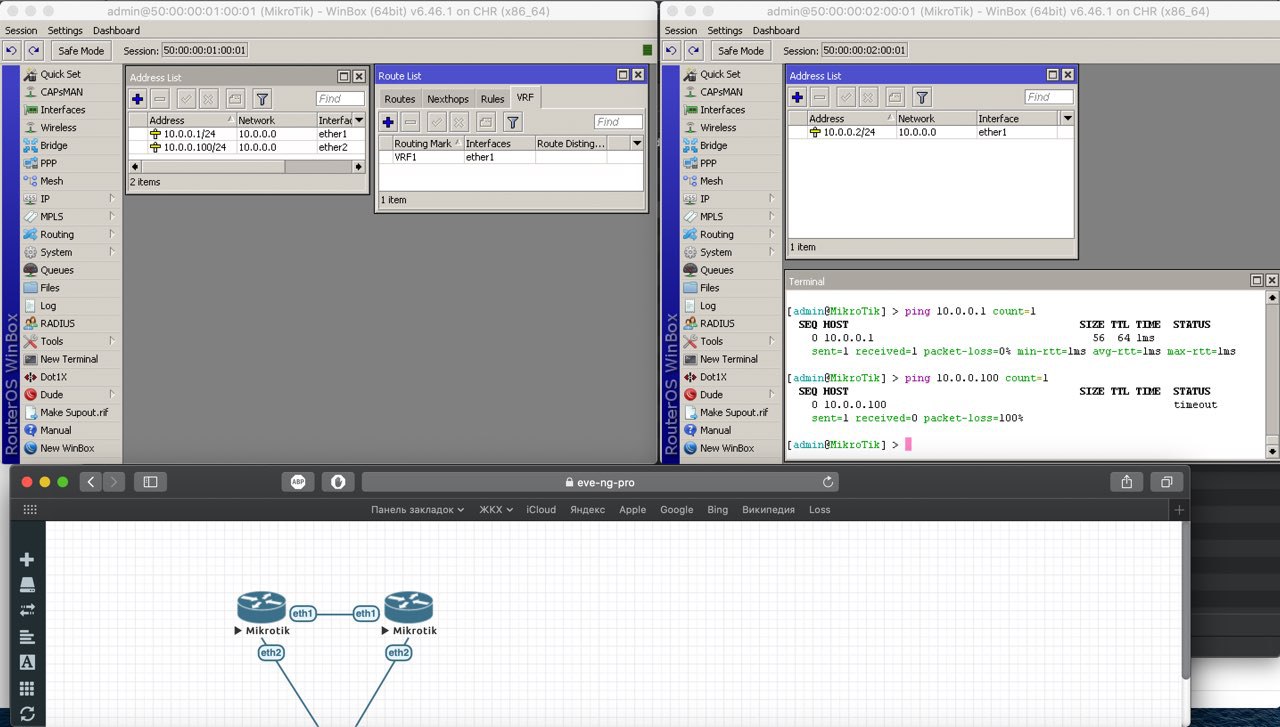Switch to Rules tab in Route List
The image size is (1280, 727).
[492, 99]
